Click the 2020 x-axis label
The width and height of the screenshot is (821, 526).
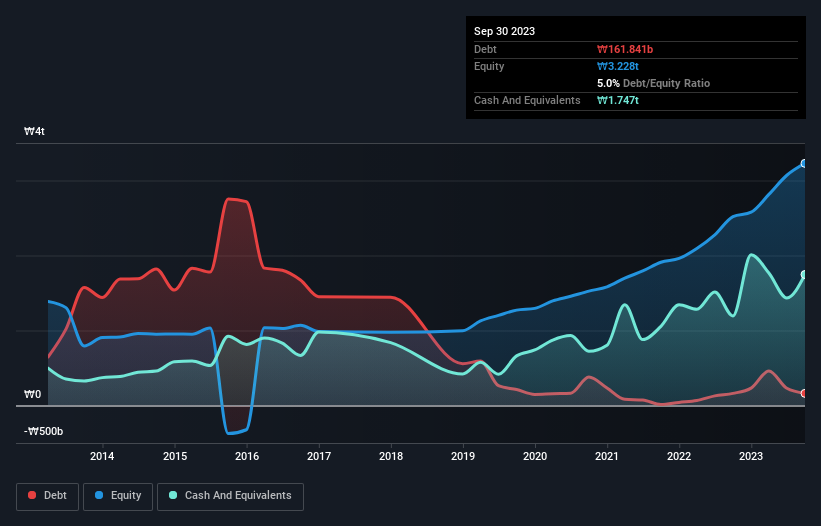[x=535, y=456]
